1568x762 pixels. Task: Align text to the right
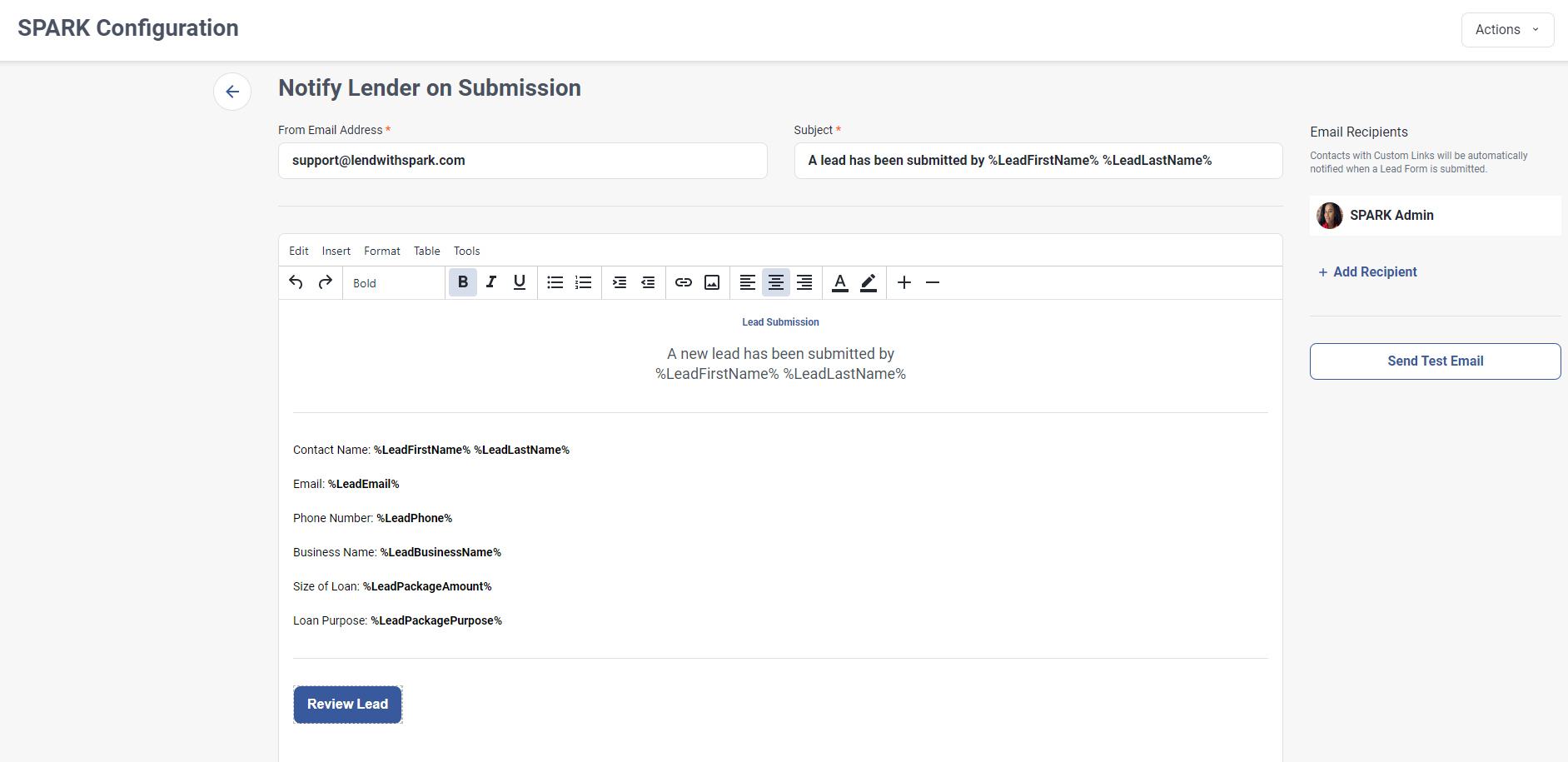(804, 282)
